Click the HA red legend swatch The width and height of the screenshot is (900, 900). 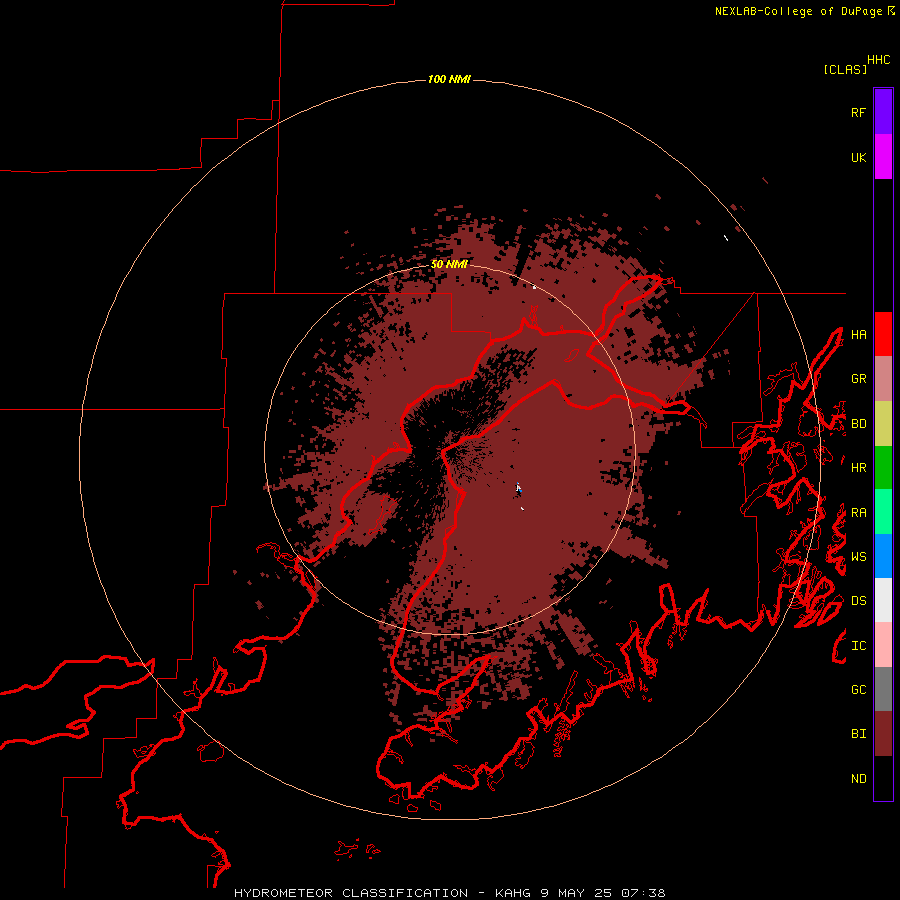(x=883, y=334)
